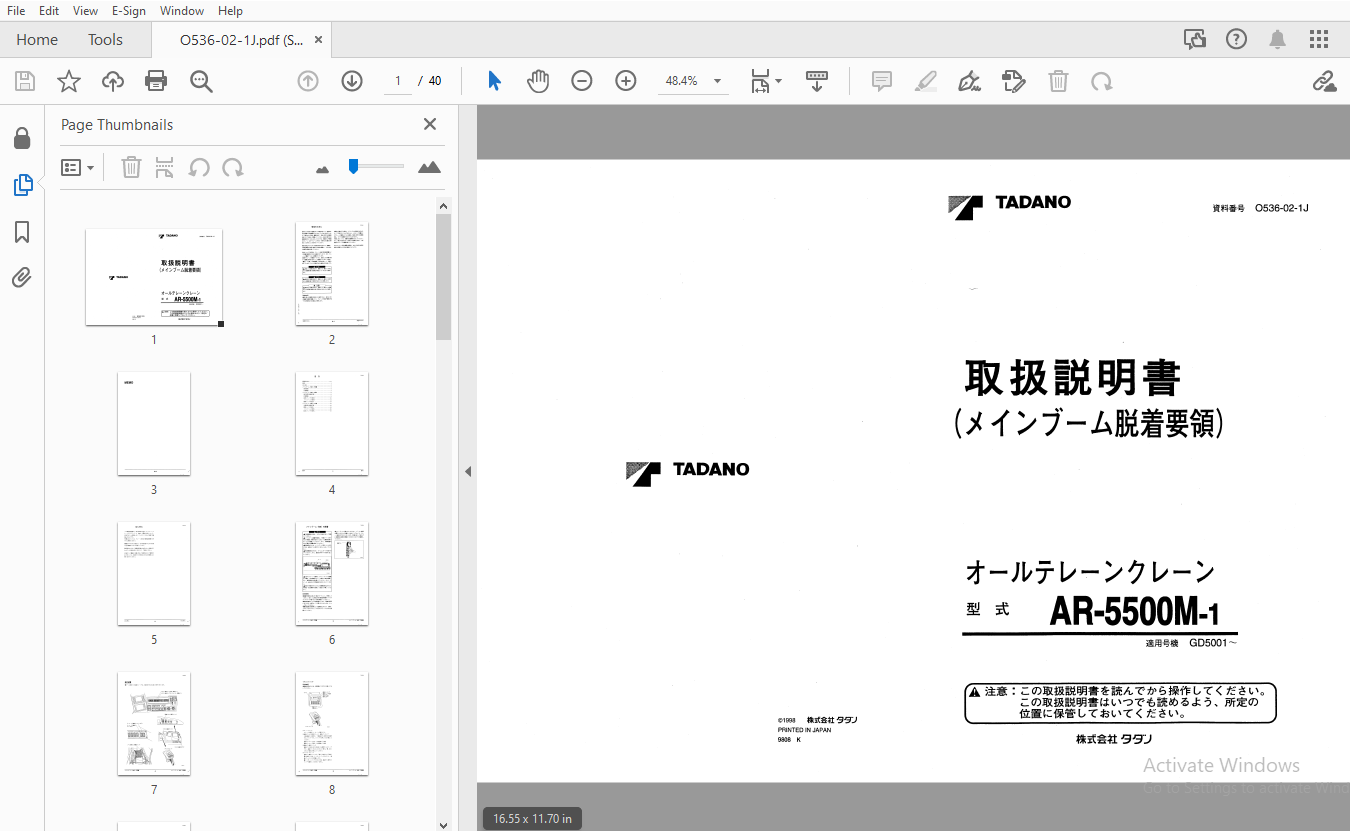The width and height of the screenshot is (1350, 831).
Task: Open the chat help icon in the top bar
Action: coord(1195,40)
